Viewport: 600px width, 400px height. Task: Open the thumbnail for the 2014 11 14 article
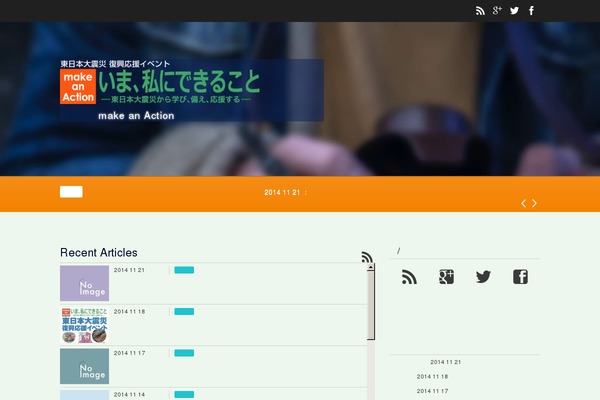pos(85,395)
